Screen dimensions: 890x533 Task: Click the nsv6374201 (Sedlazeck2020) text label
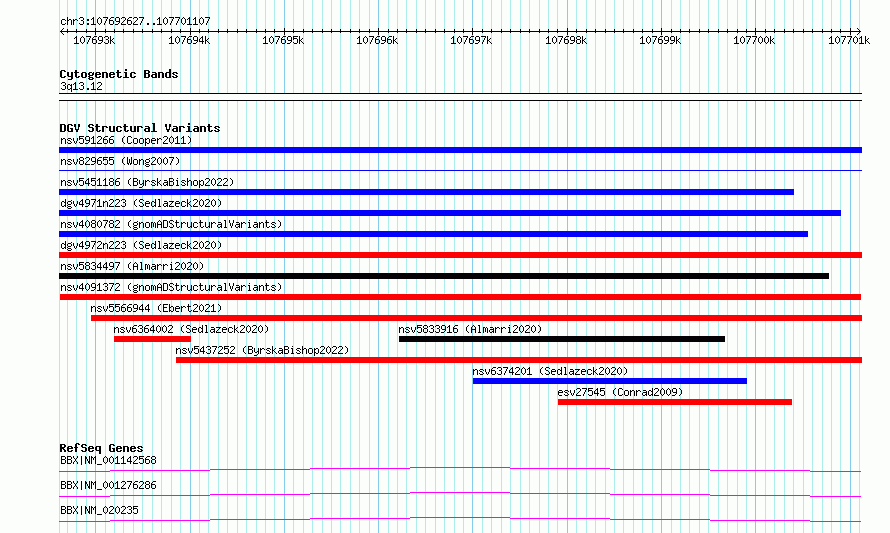(550, 371)
